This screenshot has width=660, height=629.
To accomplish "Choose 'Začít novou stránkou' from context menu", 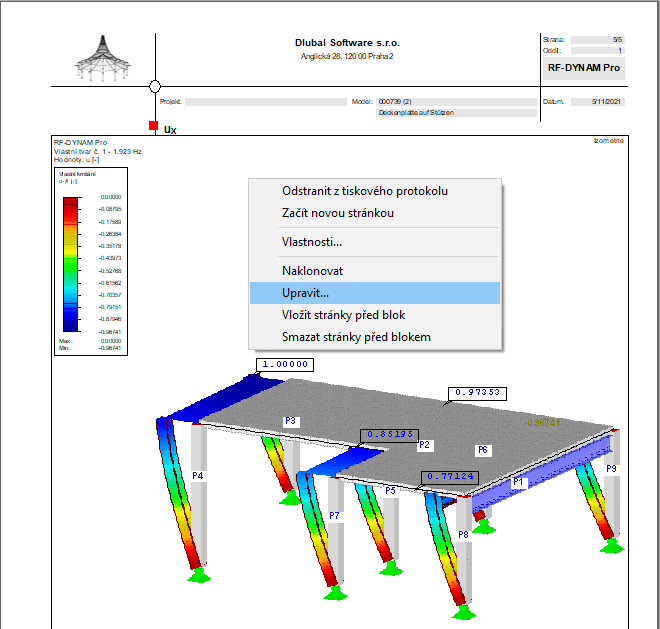I will pos(375,213).
